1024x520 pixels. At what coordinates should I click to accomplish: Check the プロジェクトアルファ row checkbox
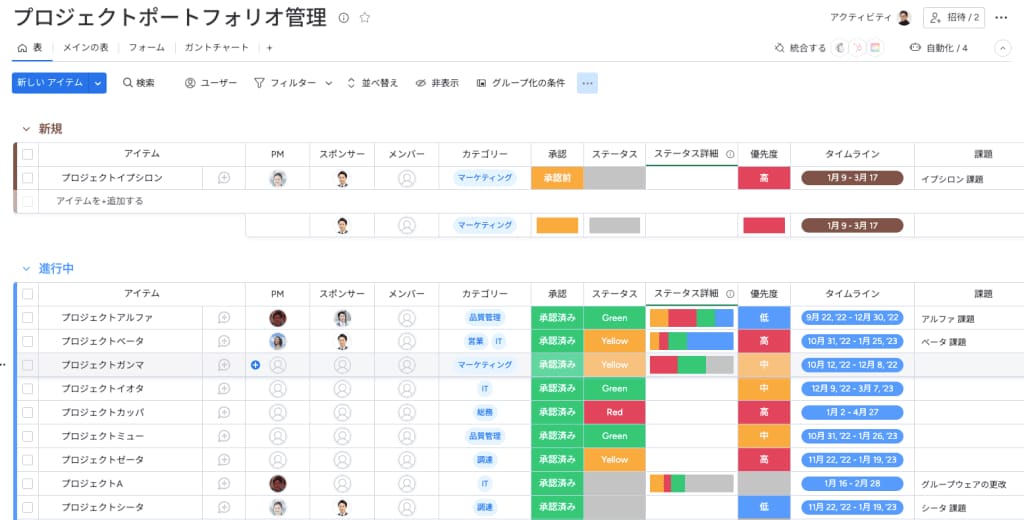pyautogui.click(x=27, y=317)
